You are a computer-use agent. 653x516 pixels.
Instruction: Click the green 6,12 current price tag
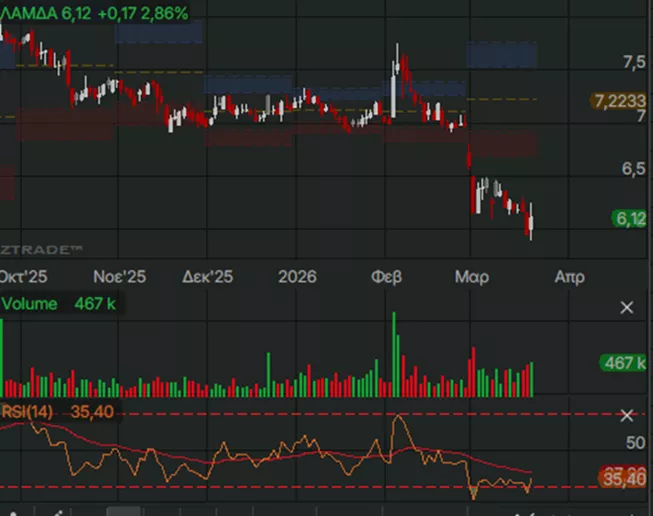629,219
